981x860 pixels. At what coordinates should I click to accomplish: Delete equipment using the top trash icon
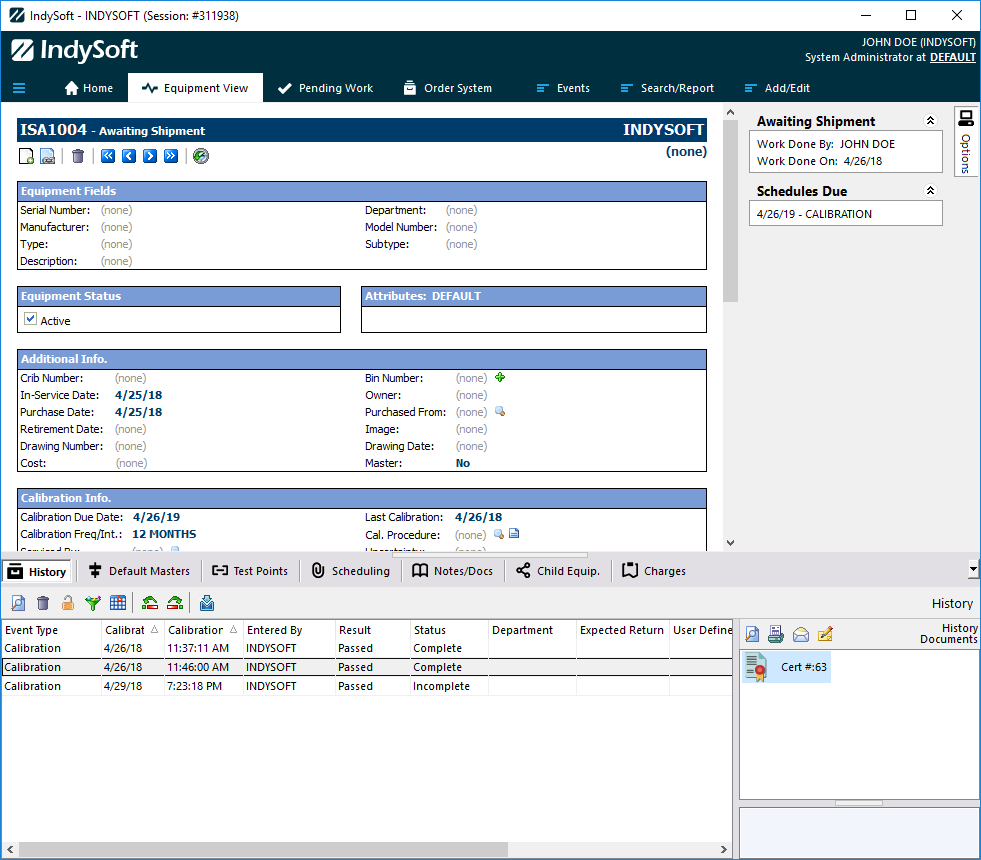[78, 156]
